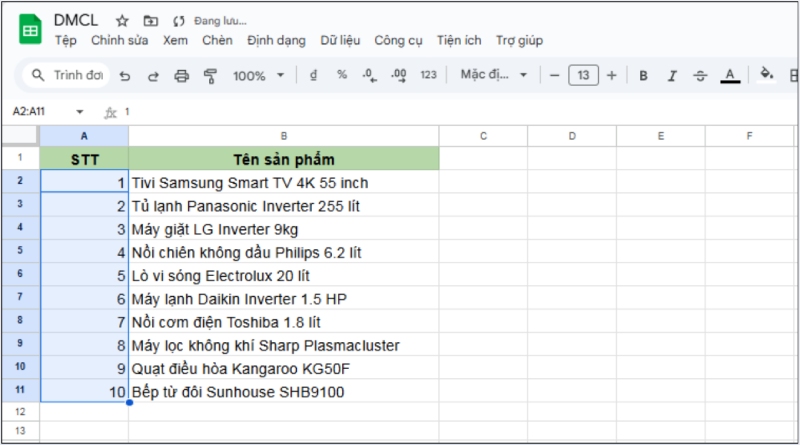Click the move to folder icon
The width and height of the screenshot is (800, 445).
150,20
